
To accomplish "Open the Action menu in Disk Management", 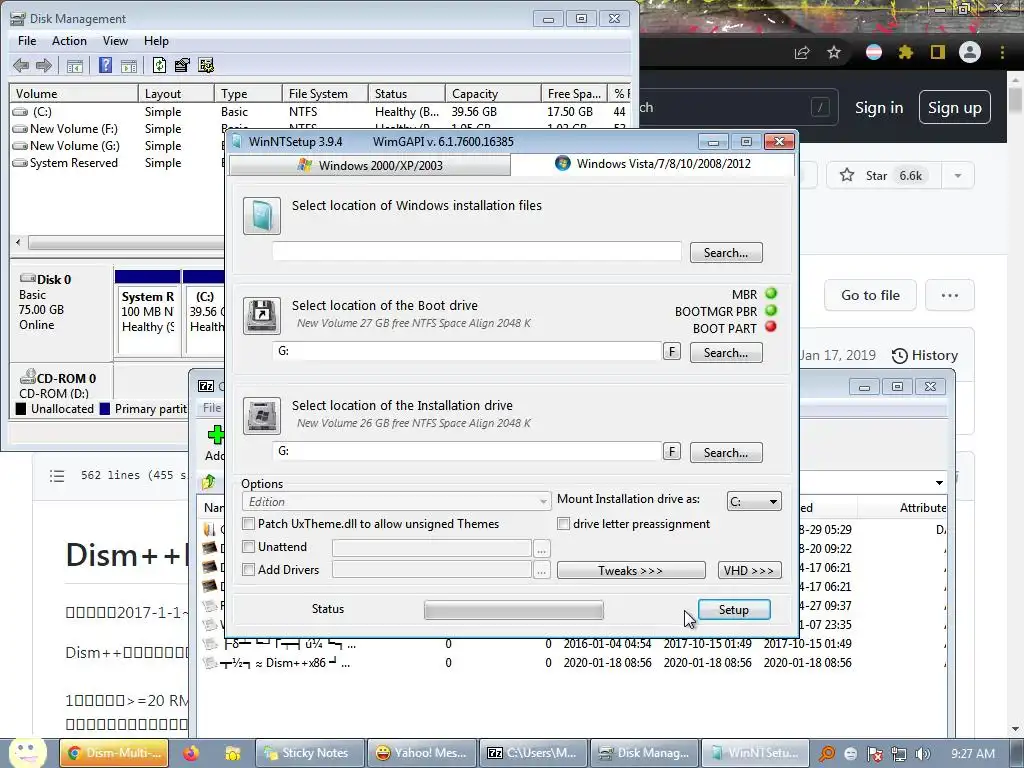I will [69, 40].
